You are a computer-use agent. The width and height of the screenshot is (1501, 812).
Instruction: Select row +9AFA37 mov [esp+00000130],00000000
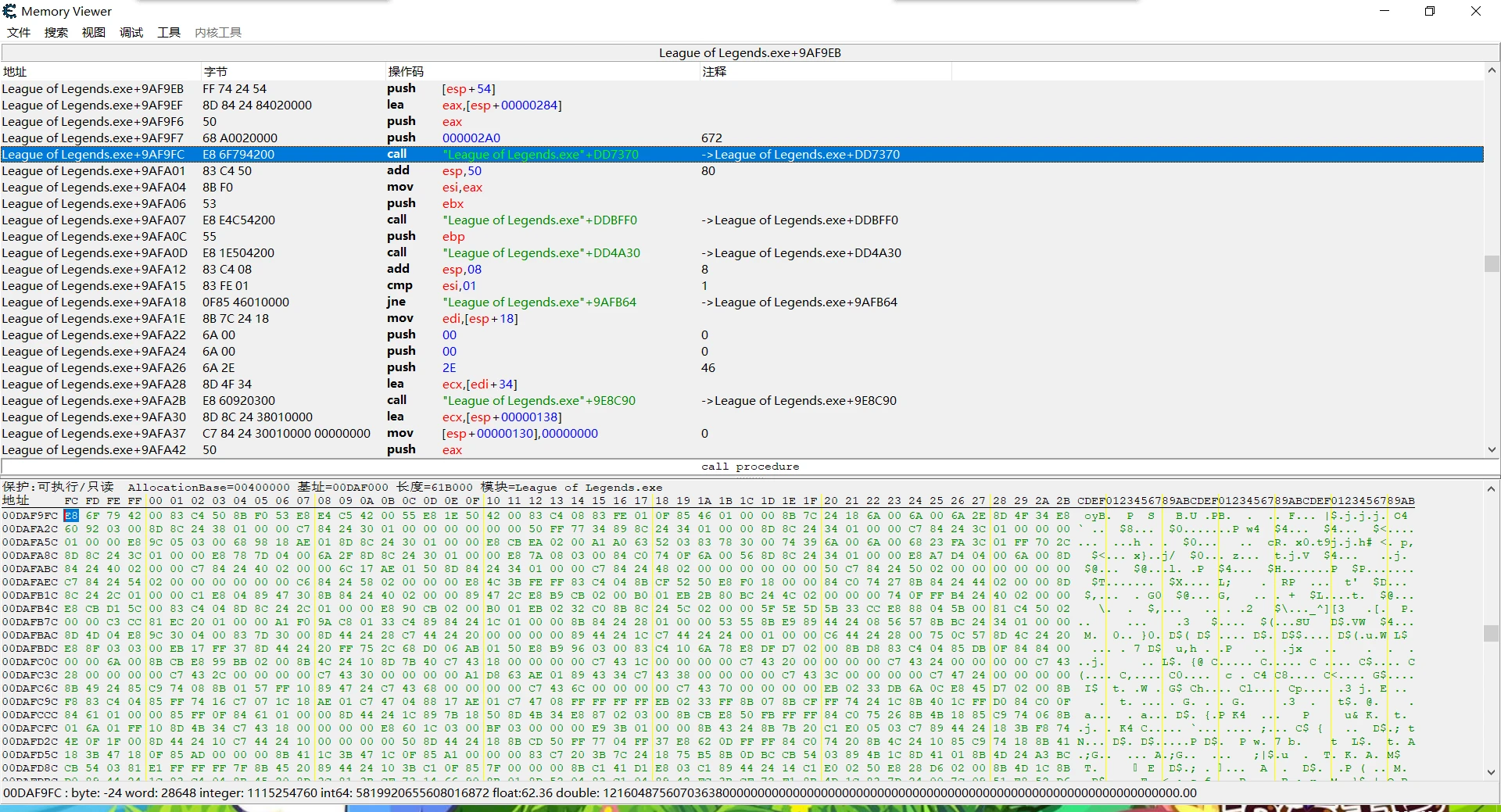click(742, 433)
